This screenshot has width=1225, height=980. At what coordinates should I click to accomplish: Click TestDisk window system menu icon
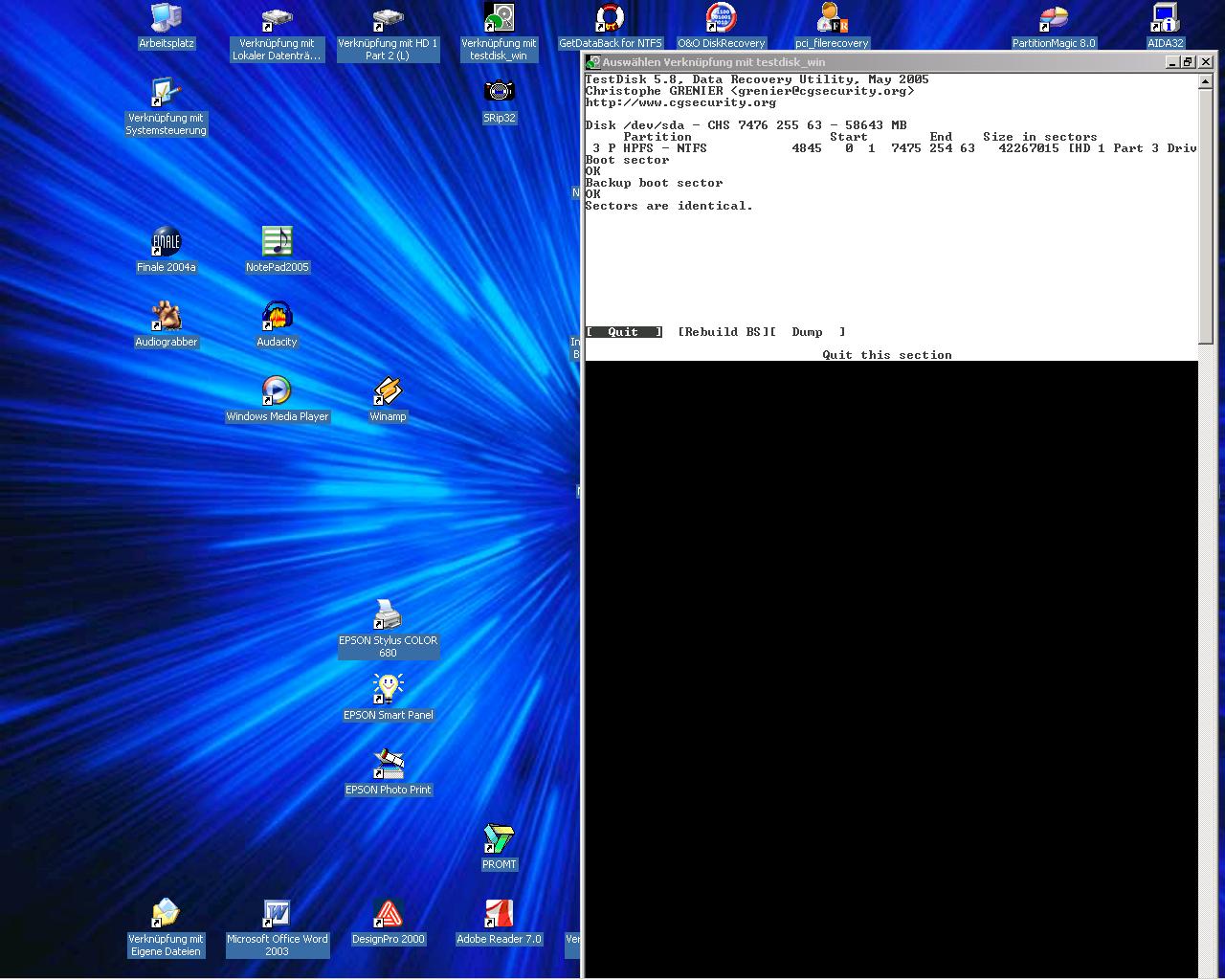[593, 62]
